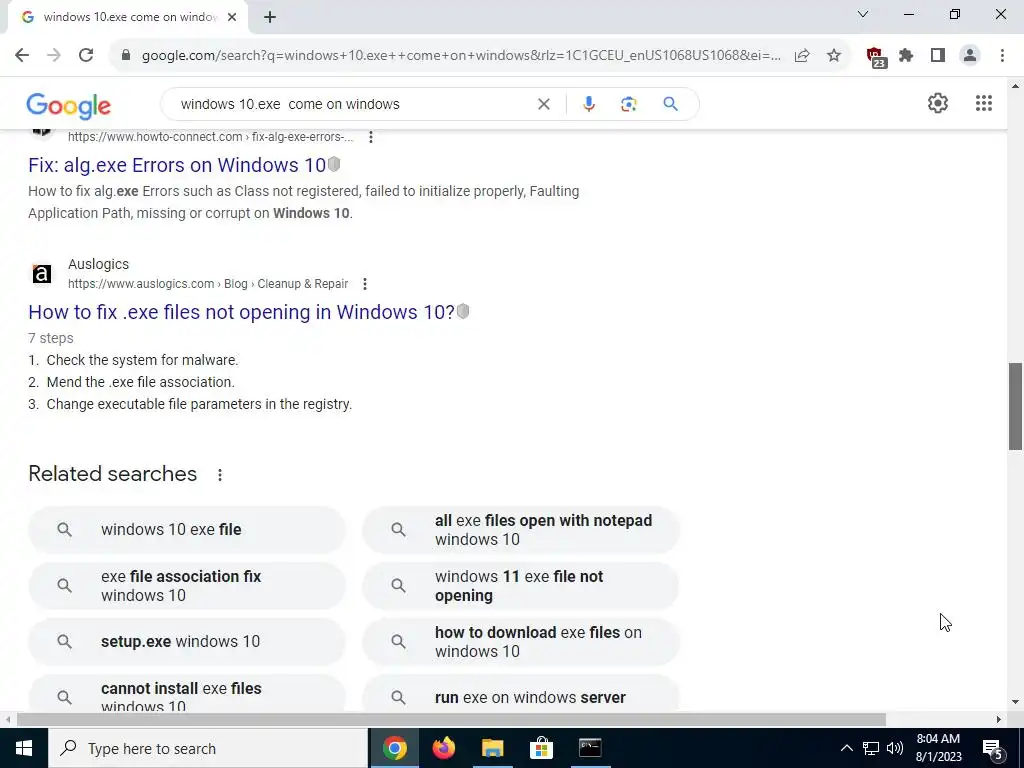The width and height of the screenshot is (1024, 768).
Task: Click into the Google search field
Action: 355,104
